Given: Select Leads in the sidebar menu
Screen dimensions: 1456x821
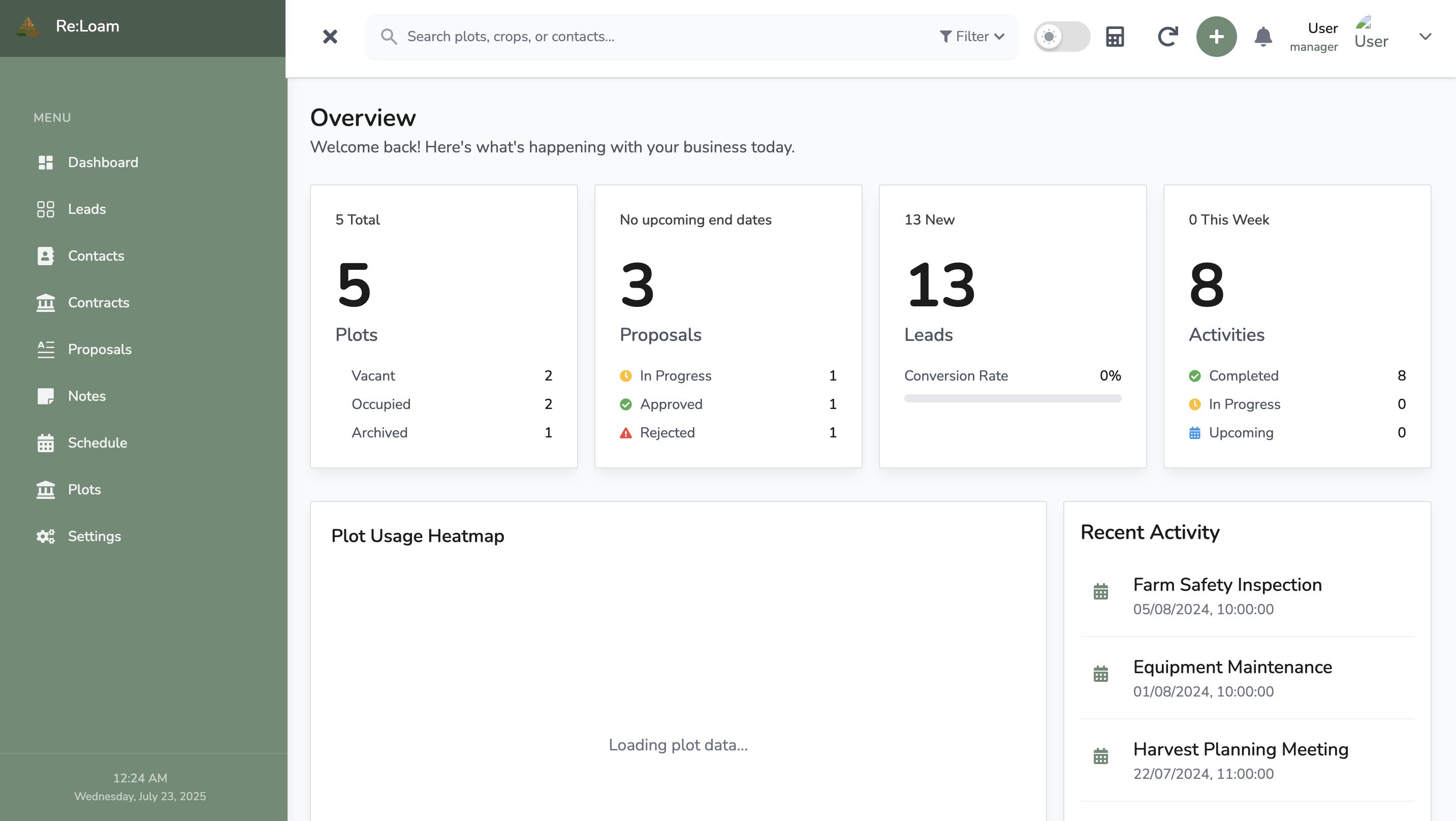Looking at the screenshot, I should click(86, 209).
